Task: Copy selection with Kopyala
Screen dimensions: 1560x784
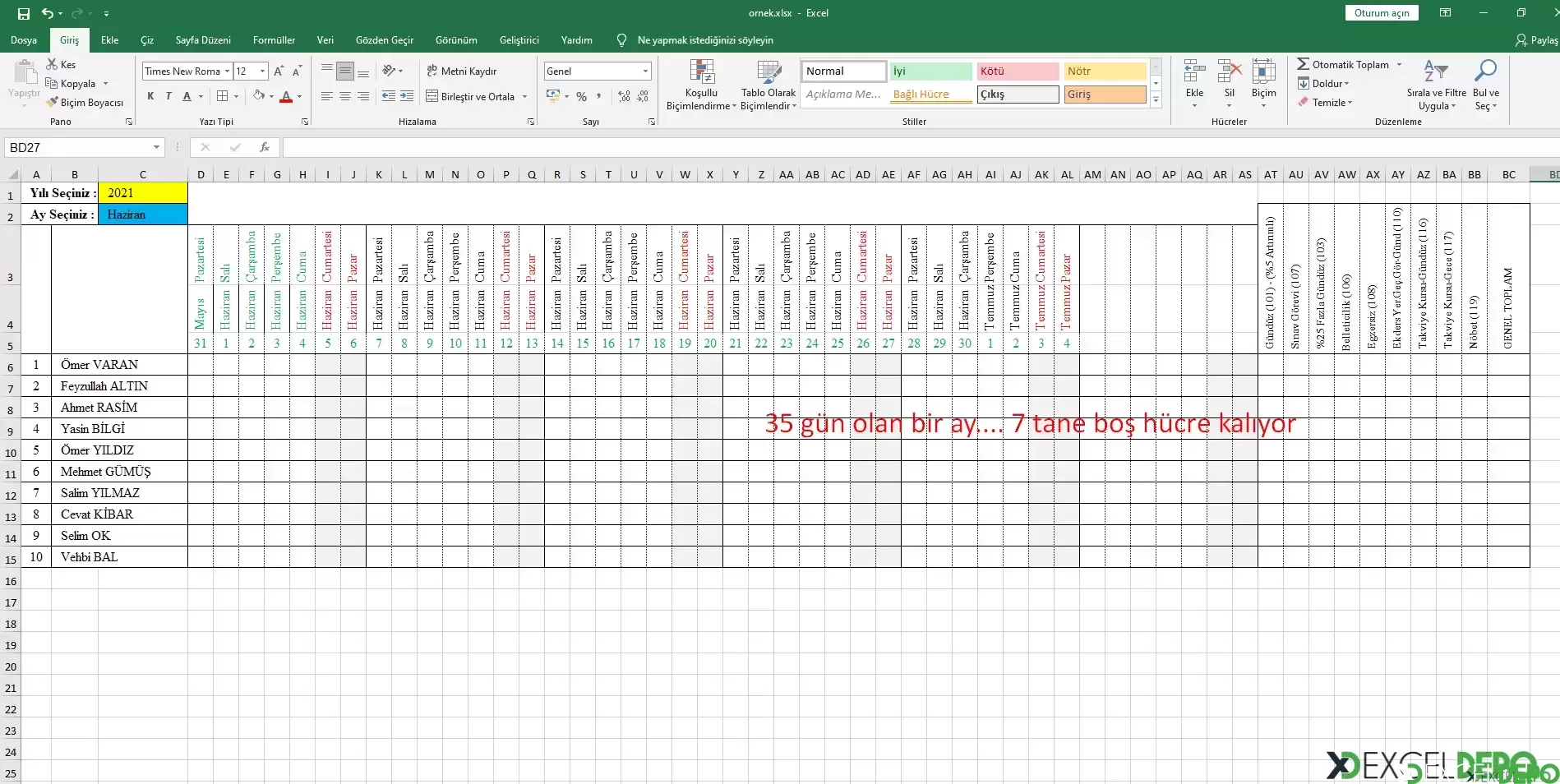Action: click(x=72, y=83)
